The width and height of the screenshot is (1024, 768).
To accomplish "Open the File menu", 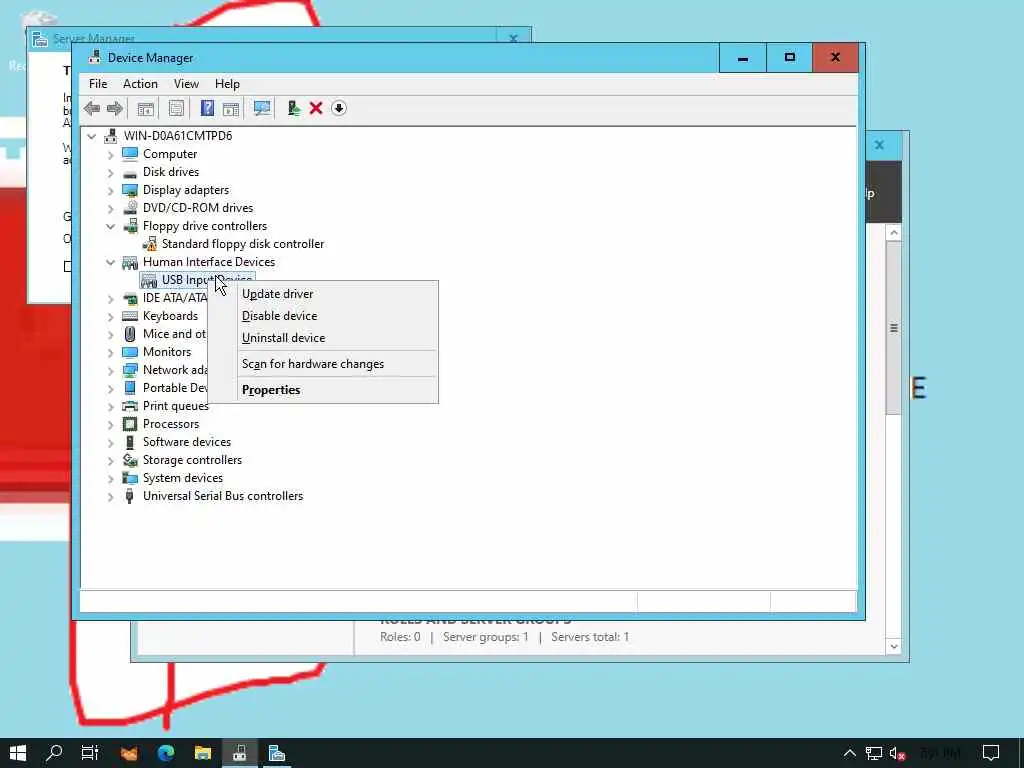I will 98,84.
